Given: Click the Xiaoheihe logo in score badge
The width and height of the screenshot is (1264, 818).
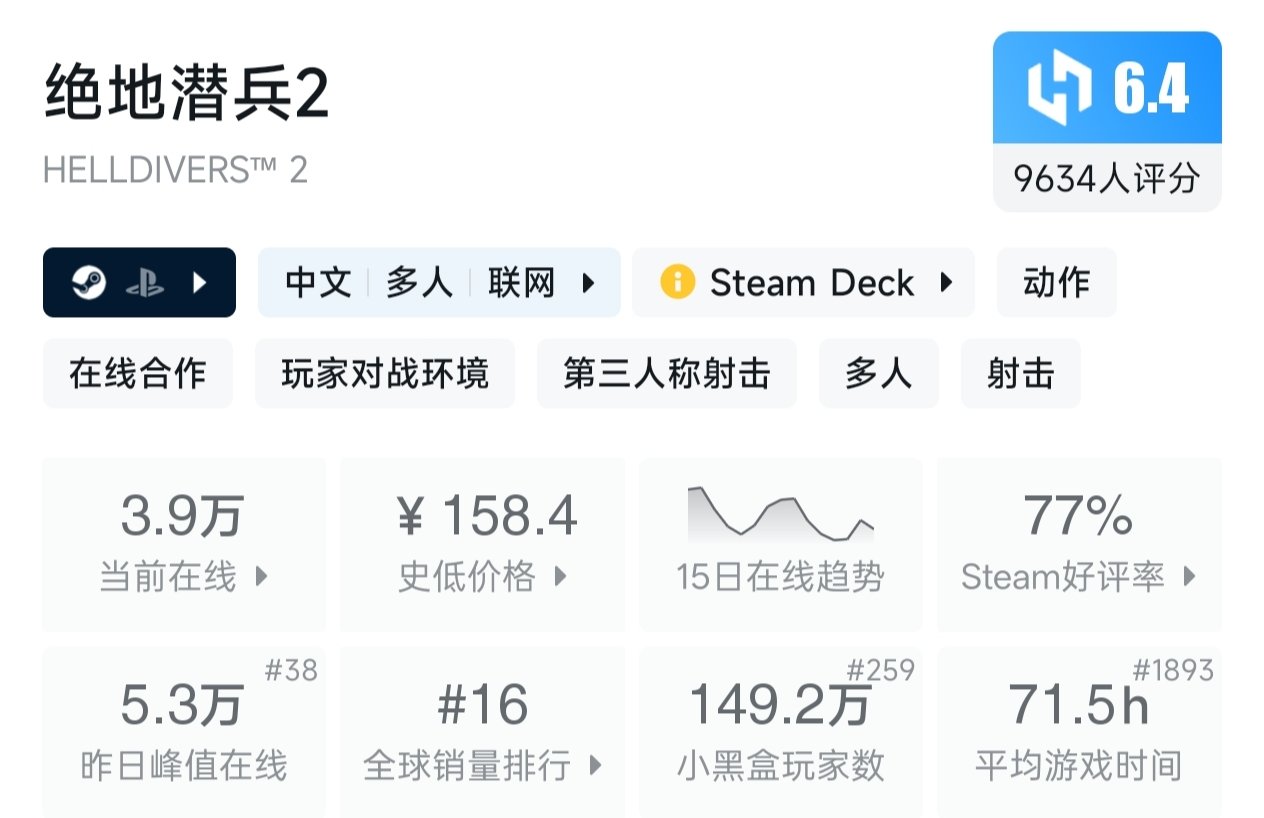Looking at the screenshot, I should pyautogui.click(x=1060, y=88).
